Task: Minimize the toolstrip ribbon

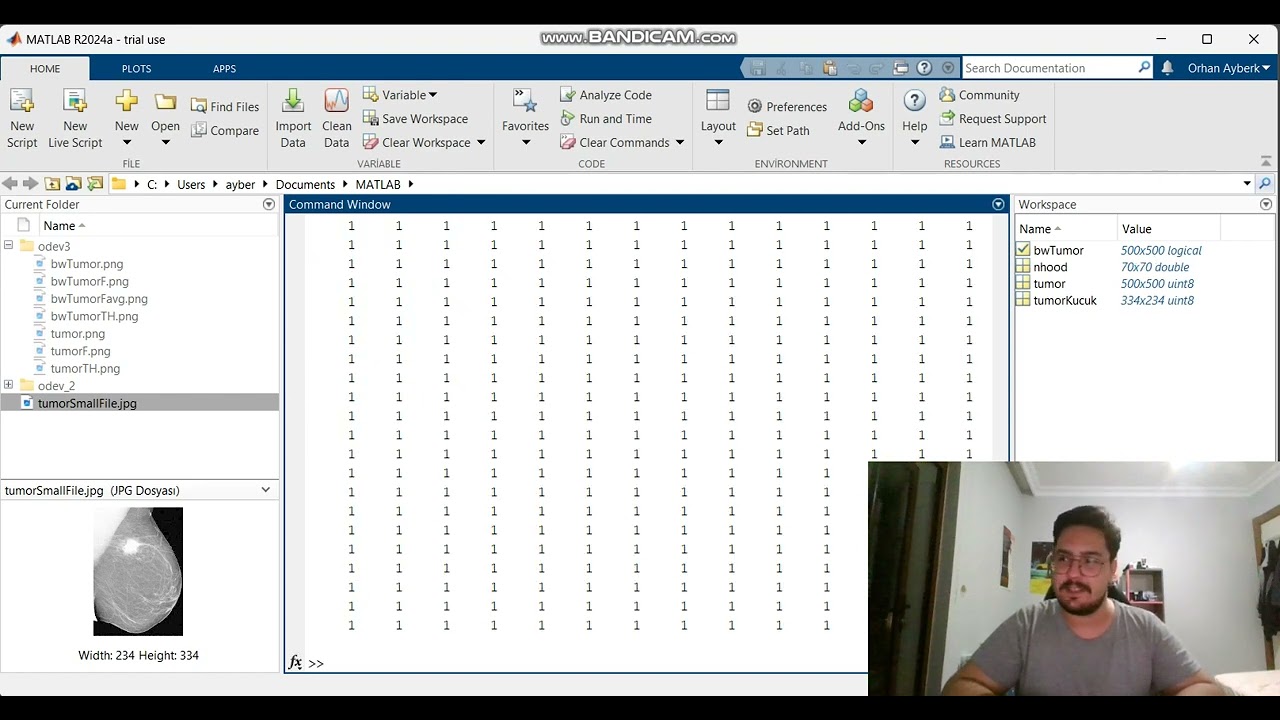Action: tap(1266, 161)
